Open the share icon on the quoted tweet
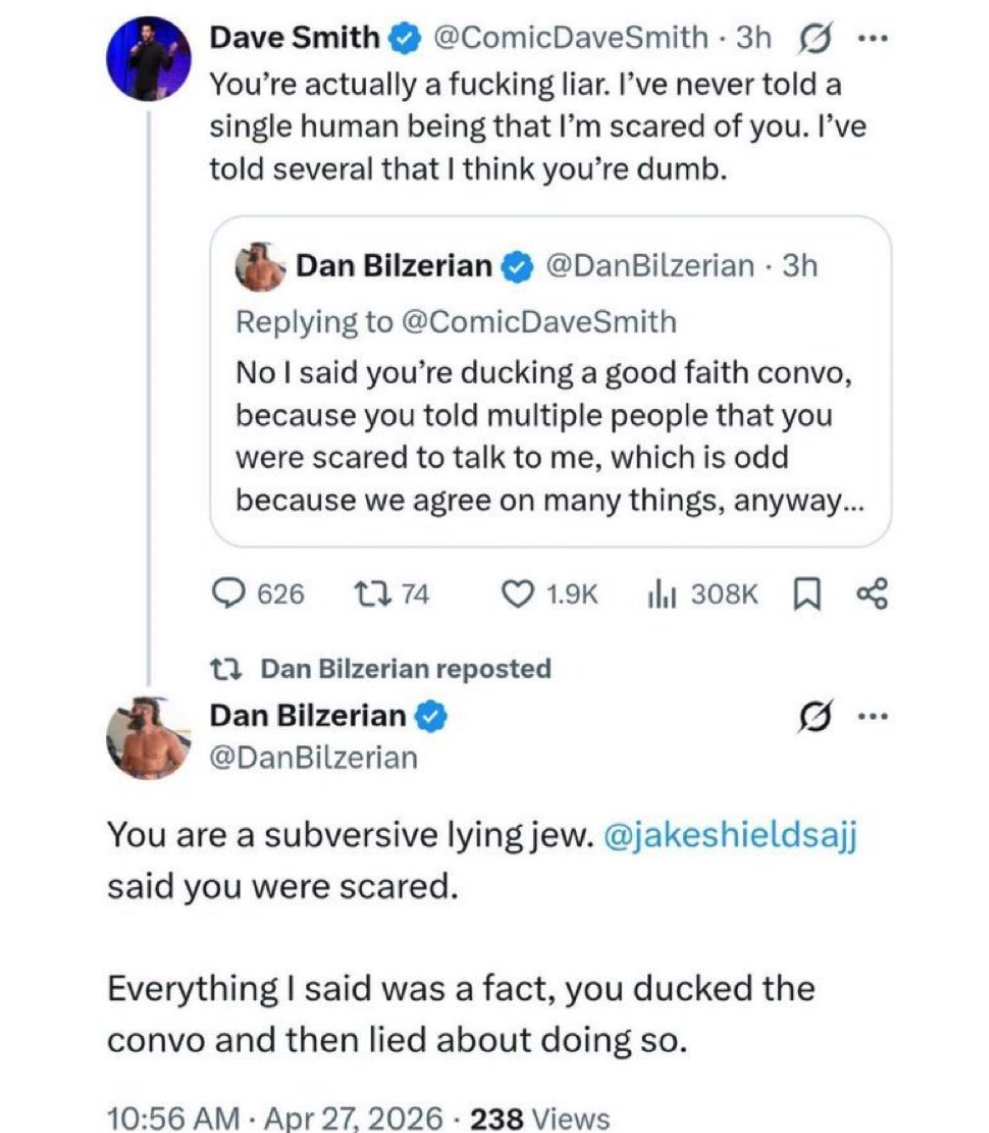The image size is (989, 1133). pos(870,594)
